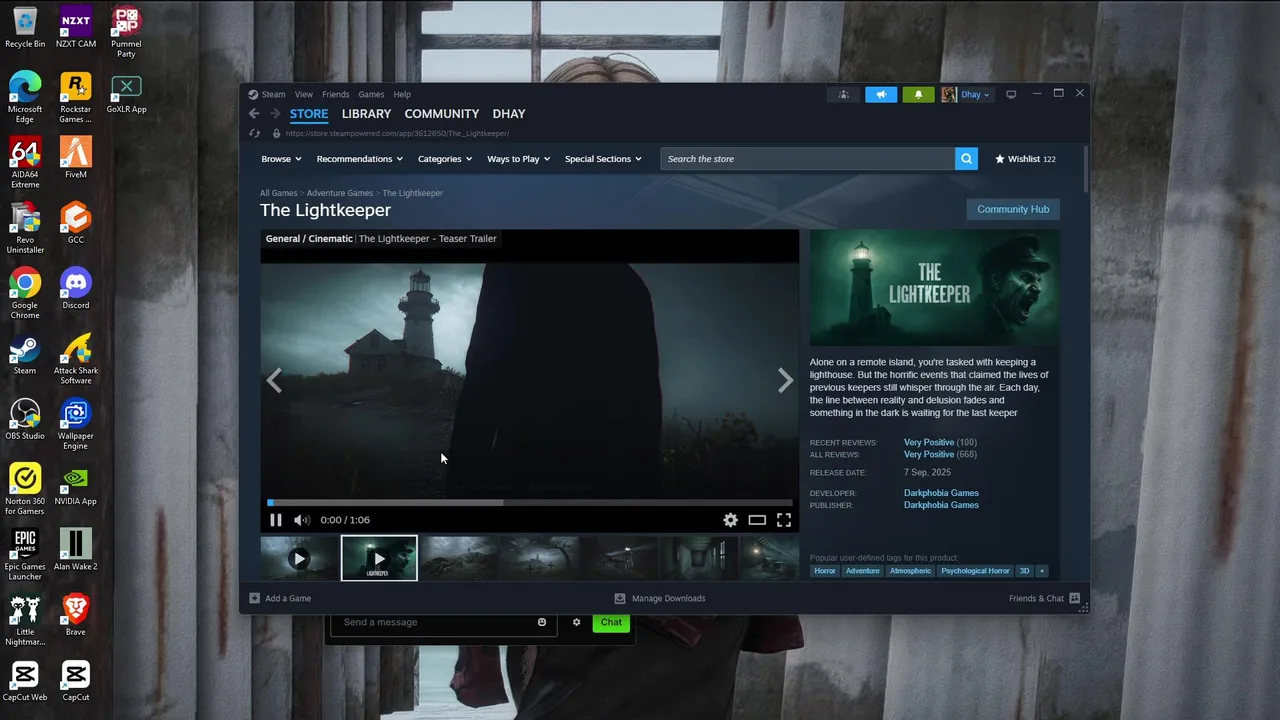
Task: Open Wallpaper Engine desktop shortcut
Action: (x=76, y=424)
